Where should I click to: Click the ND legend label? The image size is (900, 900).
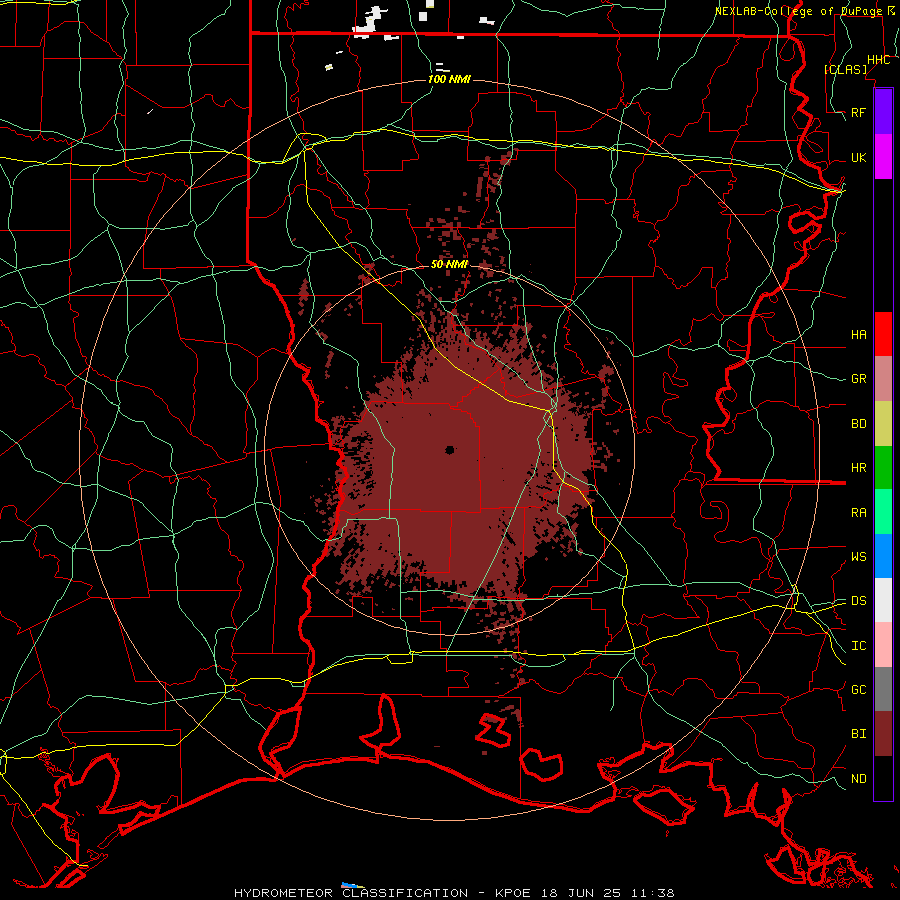859,779
